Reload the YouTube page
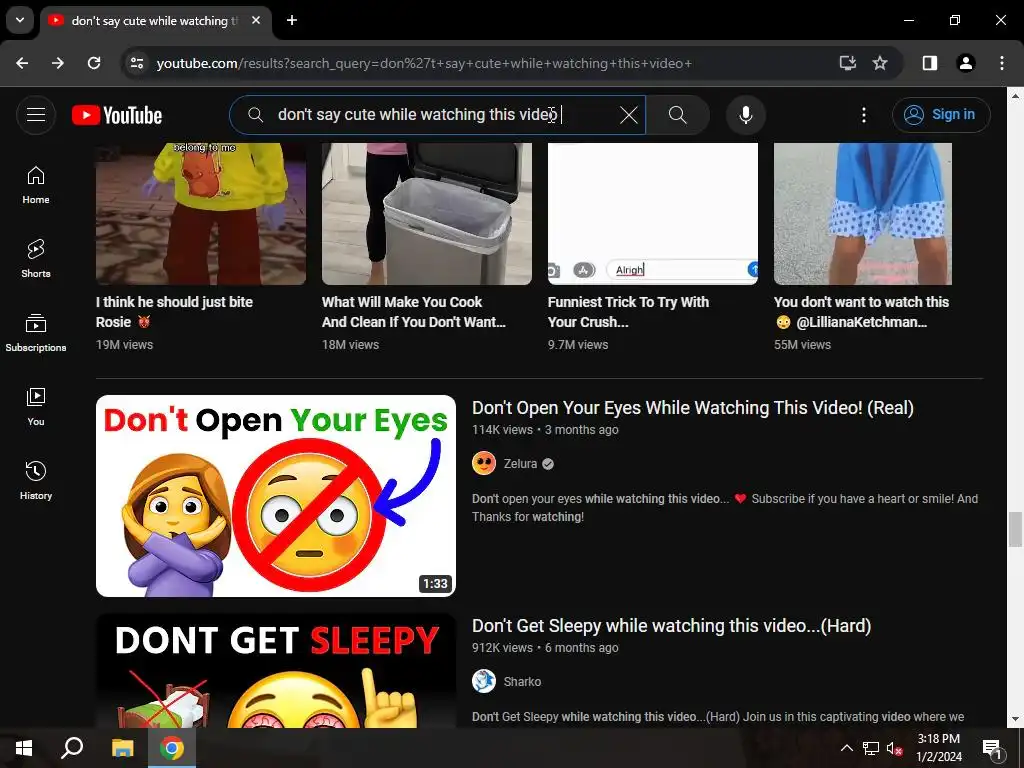 (94, 63)
